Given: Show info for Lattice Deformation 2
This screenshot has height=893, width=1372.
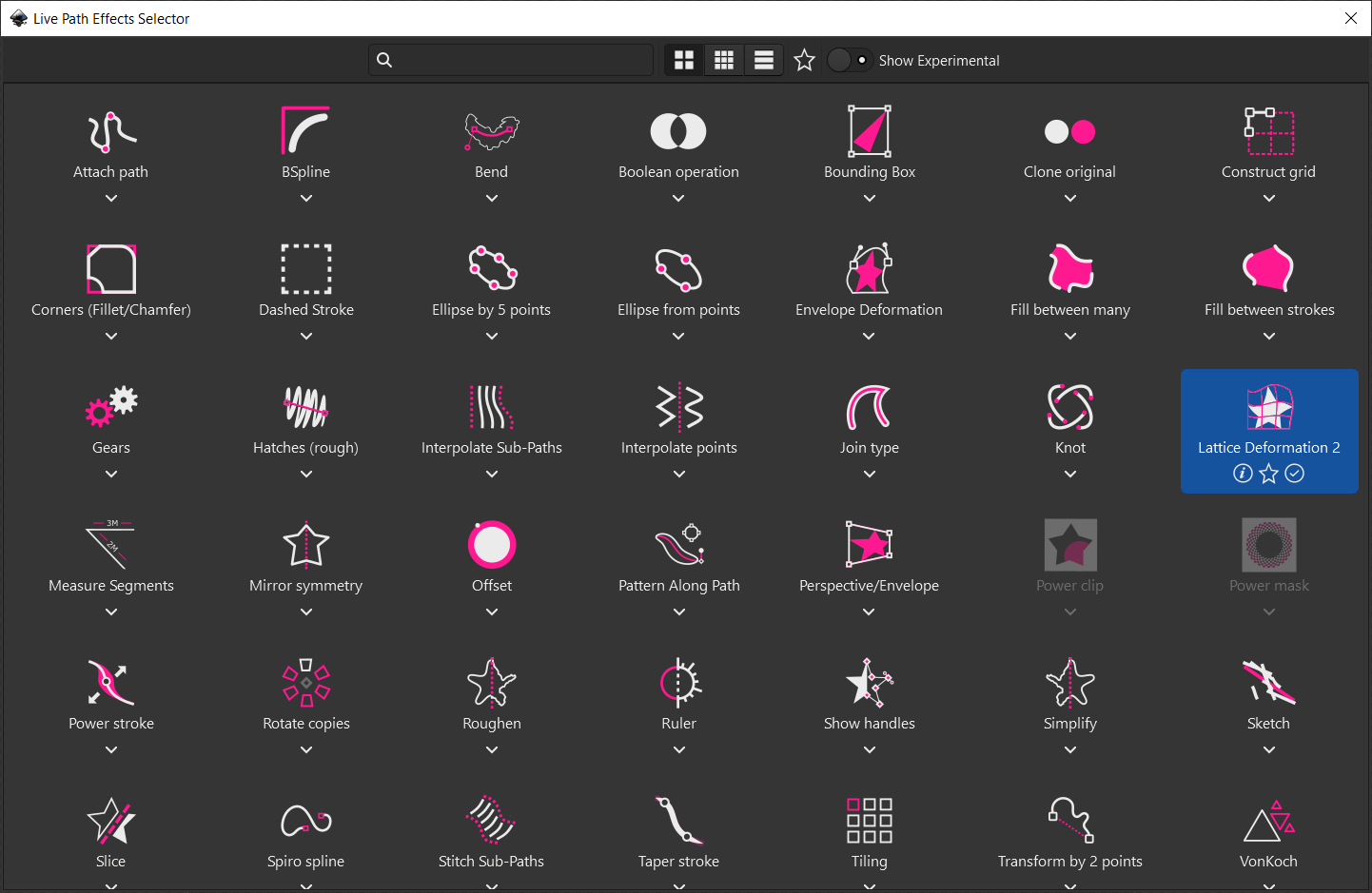Looking at the screenshot, I should tap(1243, 474).
